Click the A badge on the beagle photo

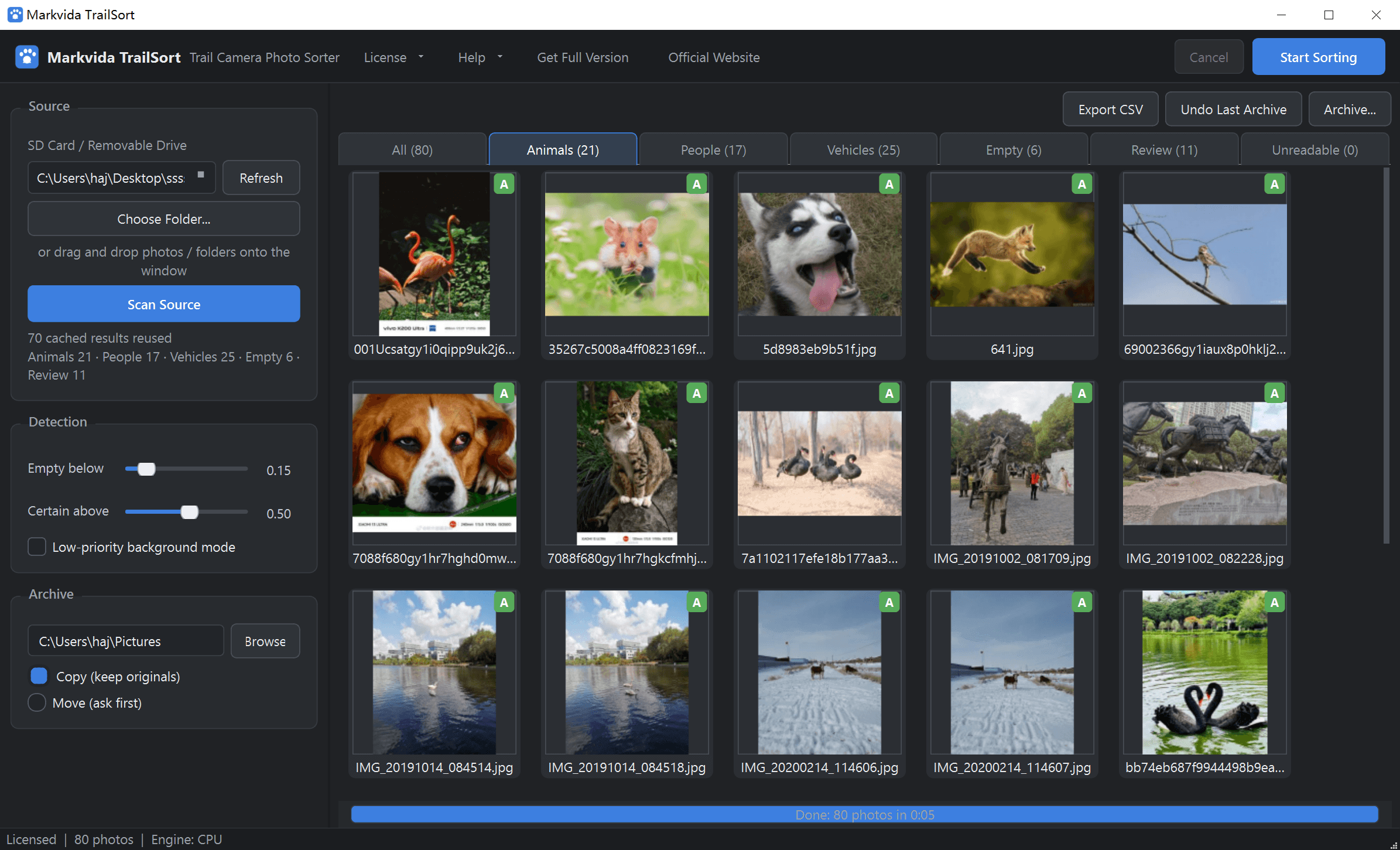[504, 393]
